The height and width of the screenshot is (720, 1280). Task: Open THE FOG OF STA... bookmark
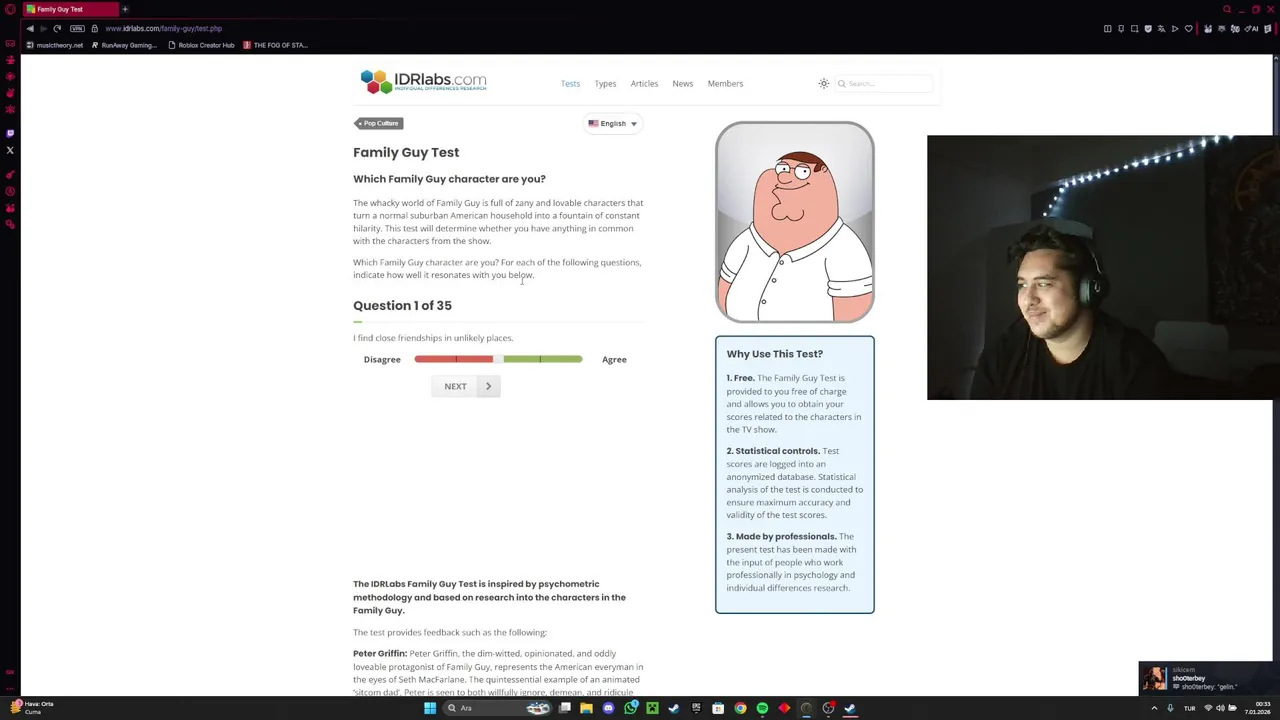[x=275, y=45]
